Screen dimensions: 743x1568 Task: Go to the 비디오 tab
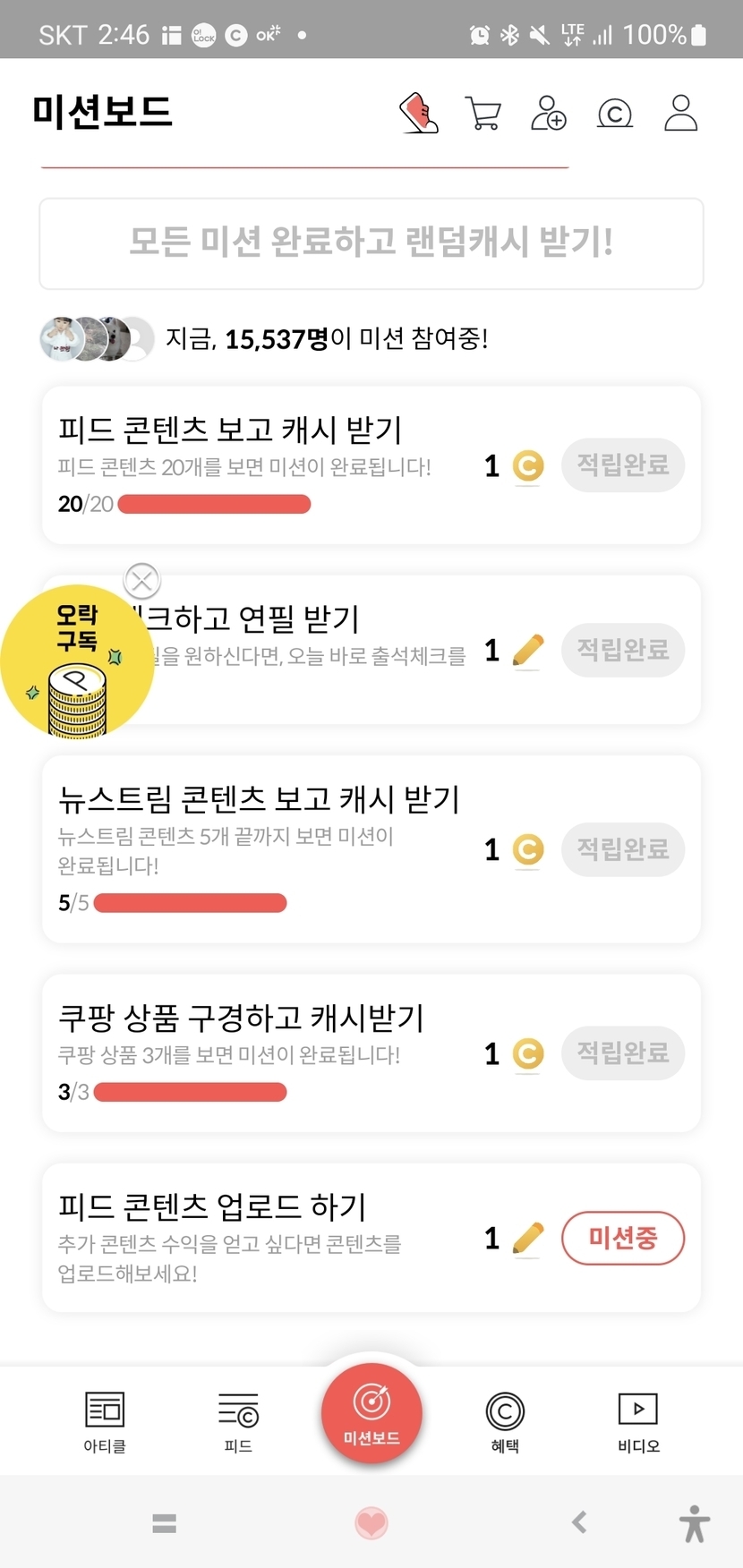[x=638, y=1420]
